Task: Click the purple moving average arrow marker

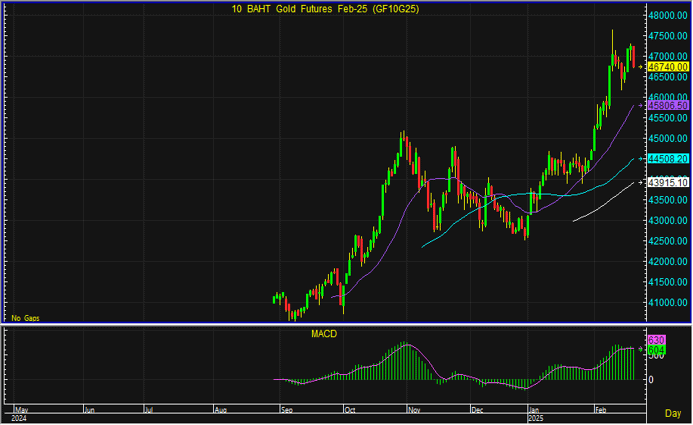Action: tap(642, 105)
